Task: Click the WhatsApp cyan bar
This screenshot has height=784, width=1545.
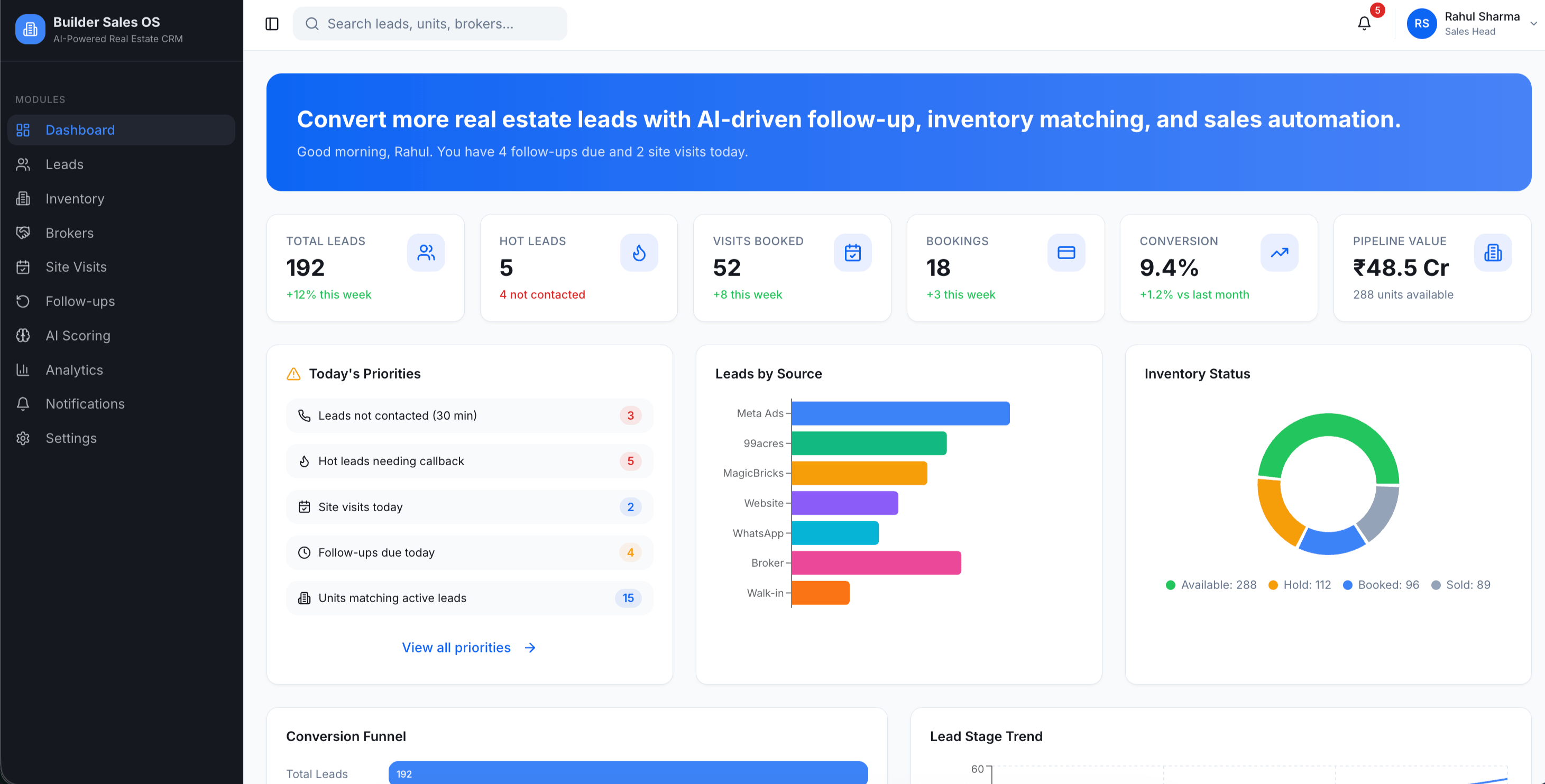Action: click(x=835, y=533)
